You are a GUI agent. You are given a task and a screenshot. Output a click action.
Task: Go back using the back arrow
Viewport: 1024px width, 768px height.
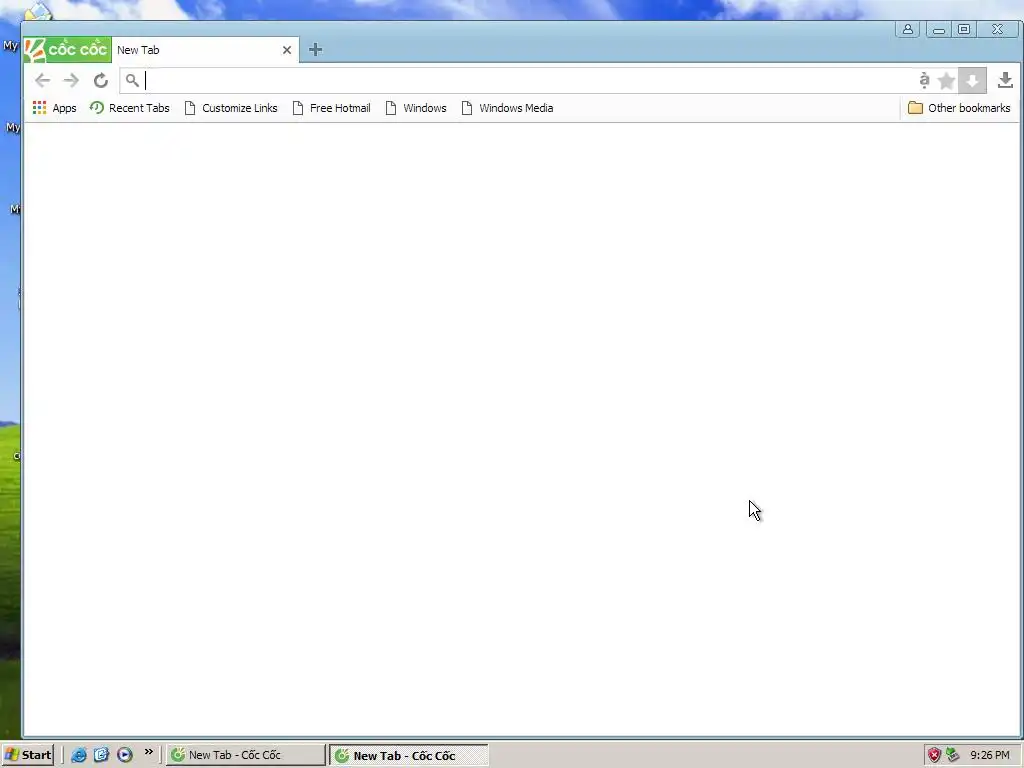coord(42,80)
